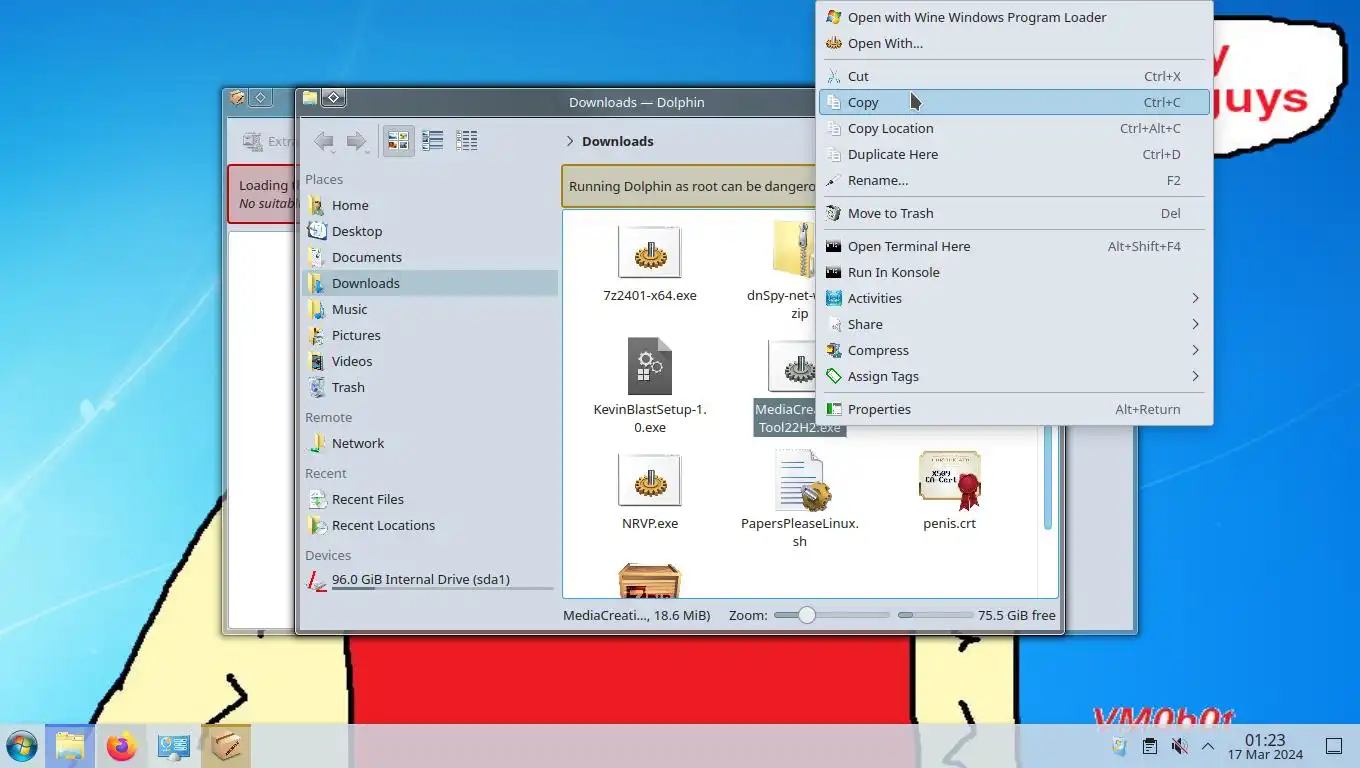Click the Ark window package icon in title bar
Image resolution: width=1360 pixels, height=768 pixels.
tap(236, 97)
